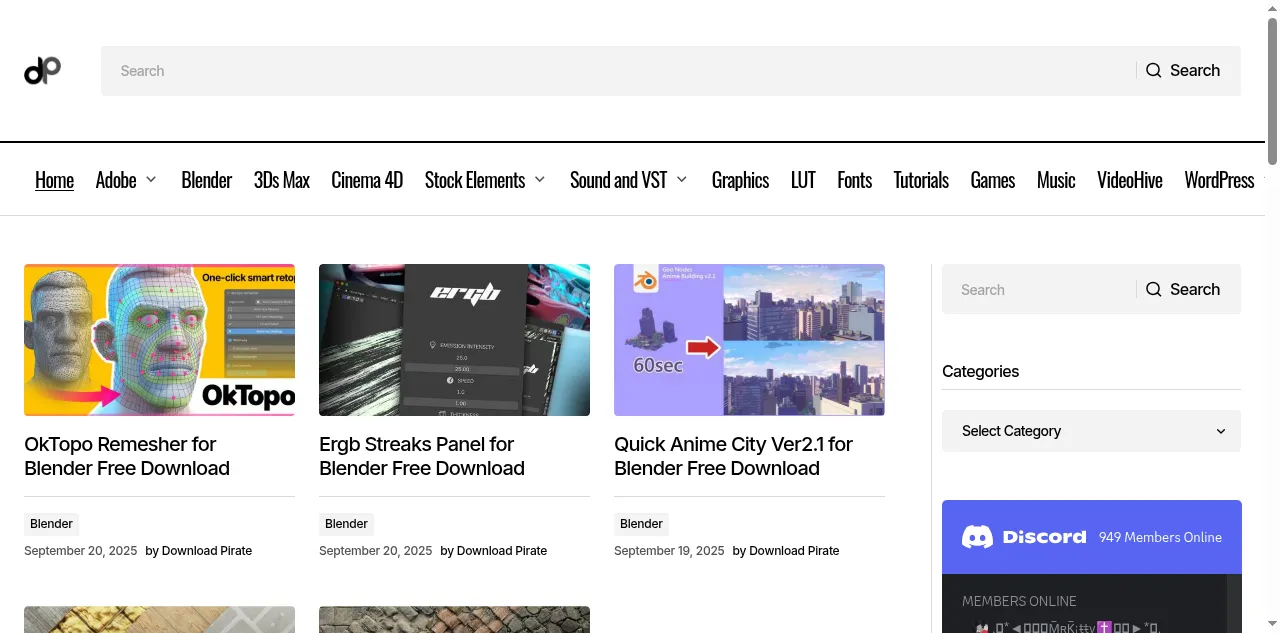This screenshot has height=633, width=1280.
Task: Open the Blender menu item
Action: coord(206,180)
